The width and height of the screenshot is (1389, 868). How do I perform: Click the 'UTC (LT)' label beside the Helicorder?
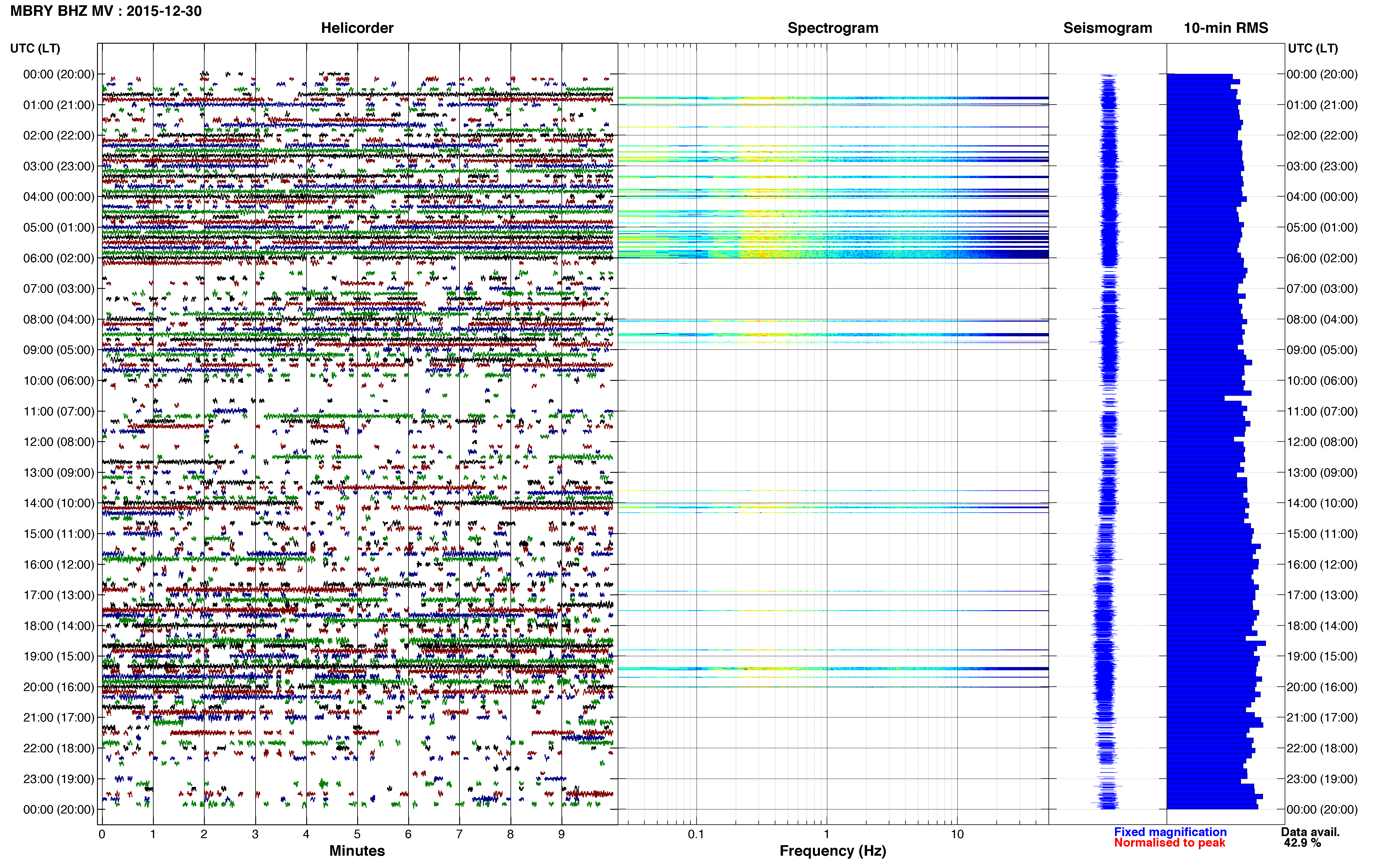pos(35,48)
